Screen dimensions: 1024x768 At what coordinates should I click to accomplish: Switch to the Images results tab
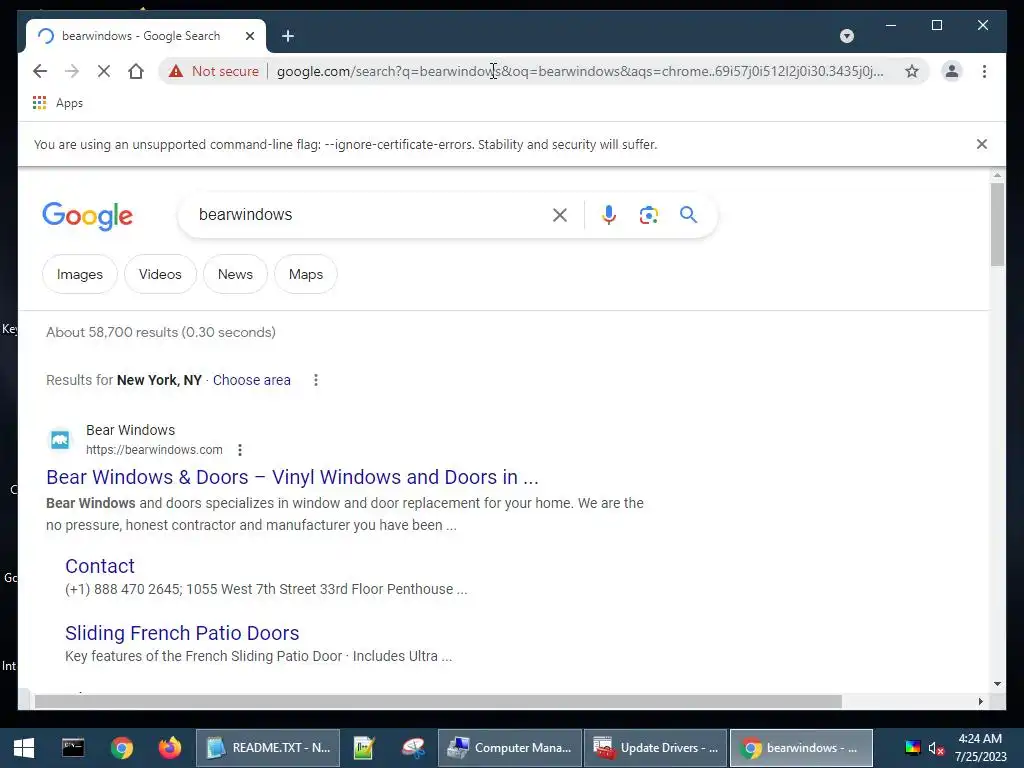point(80,274)
